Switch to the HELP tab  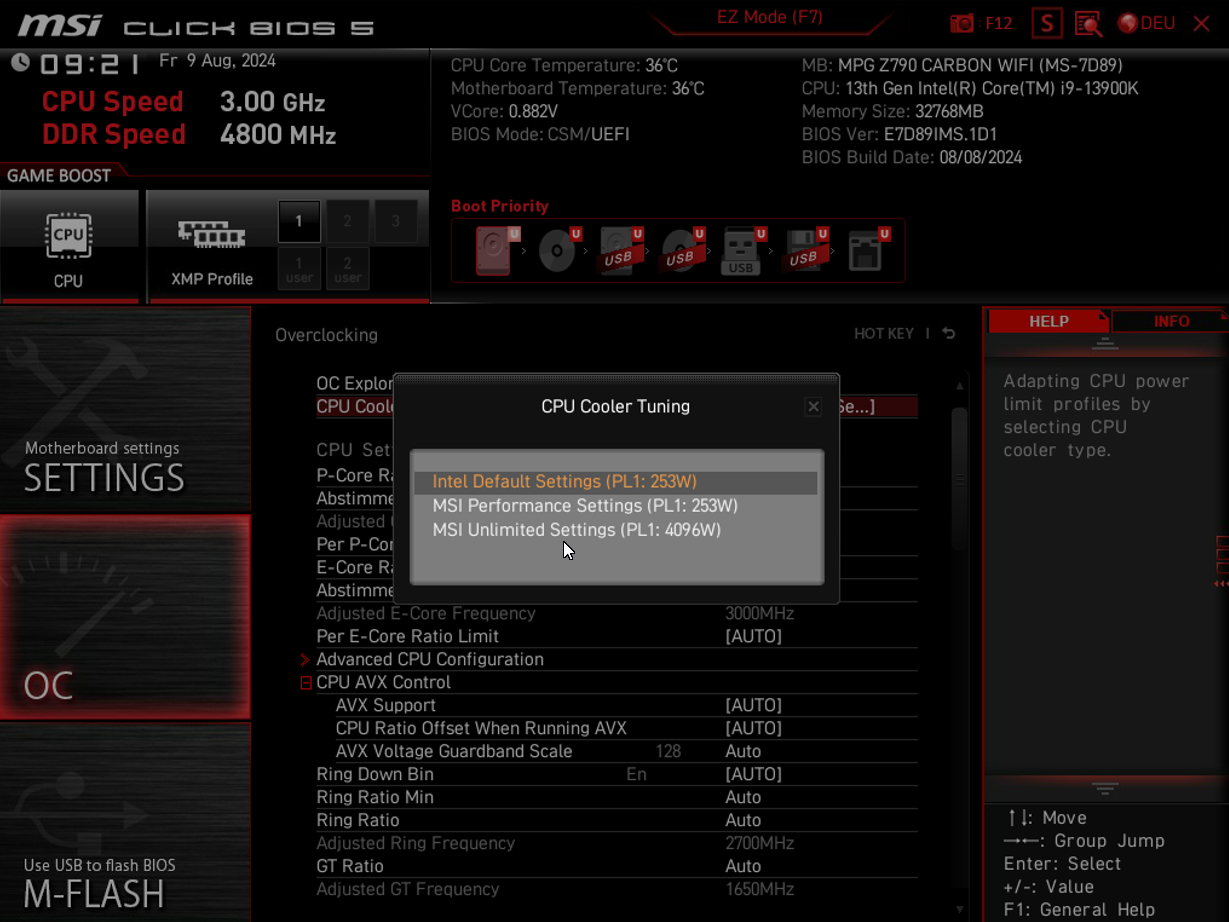coord(1048,321)
